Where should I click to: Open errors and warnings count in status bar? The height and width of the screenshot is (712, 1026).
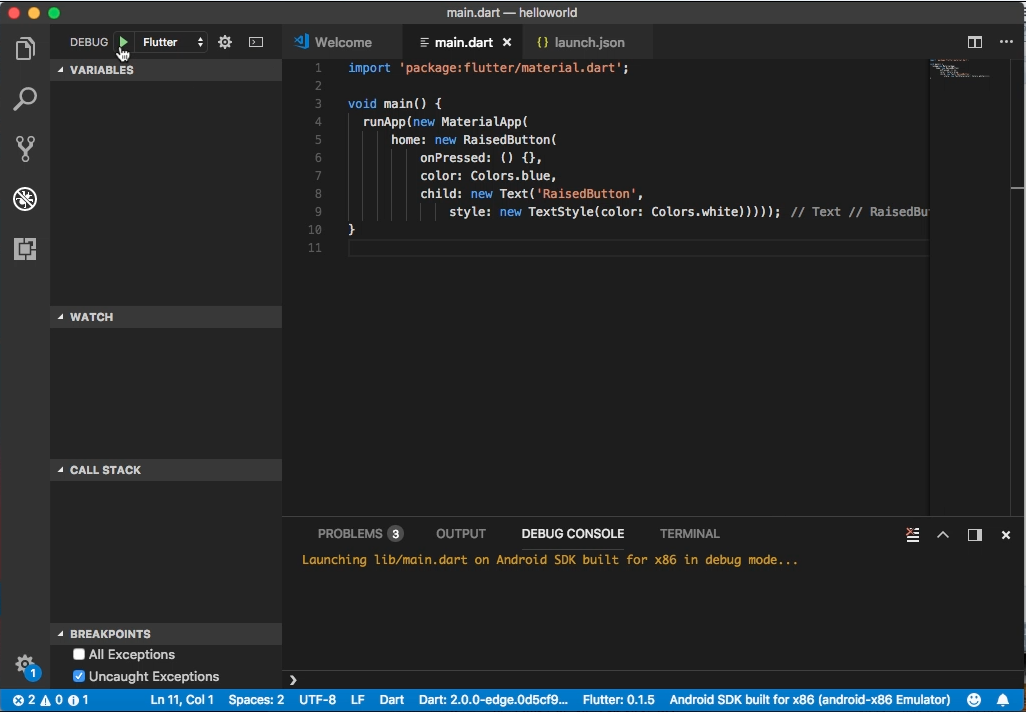pyautogui.click(x=50, y=700)
